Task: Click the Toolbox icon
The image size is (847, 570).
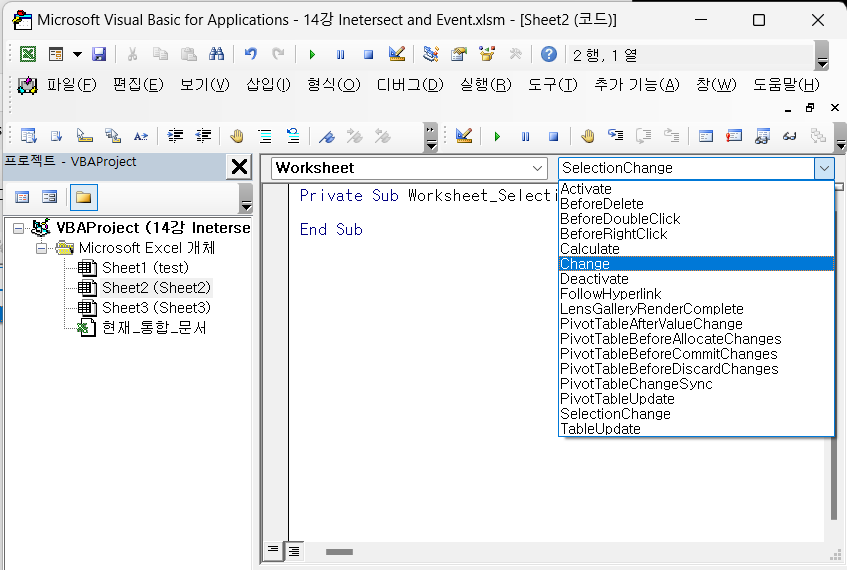Action: pyautogui.click(x=515, y=55)
